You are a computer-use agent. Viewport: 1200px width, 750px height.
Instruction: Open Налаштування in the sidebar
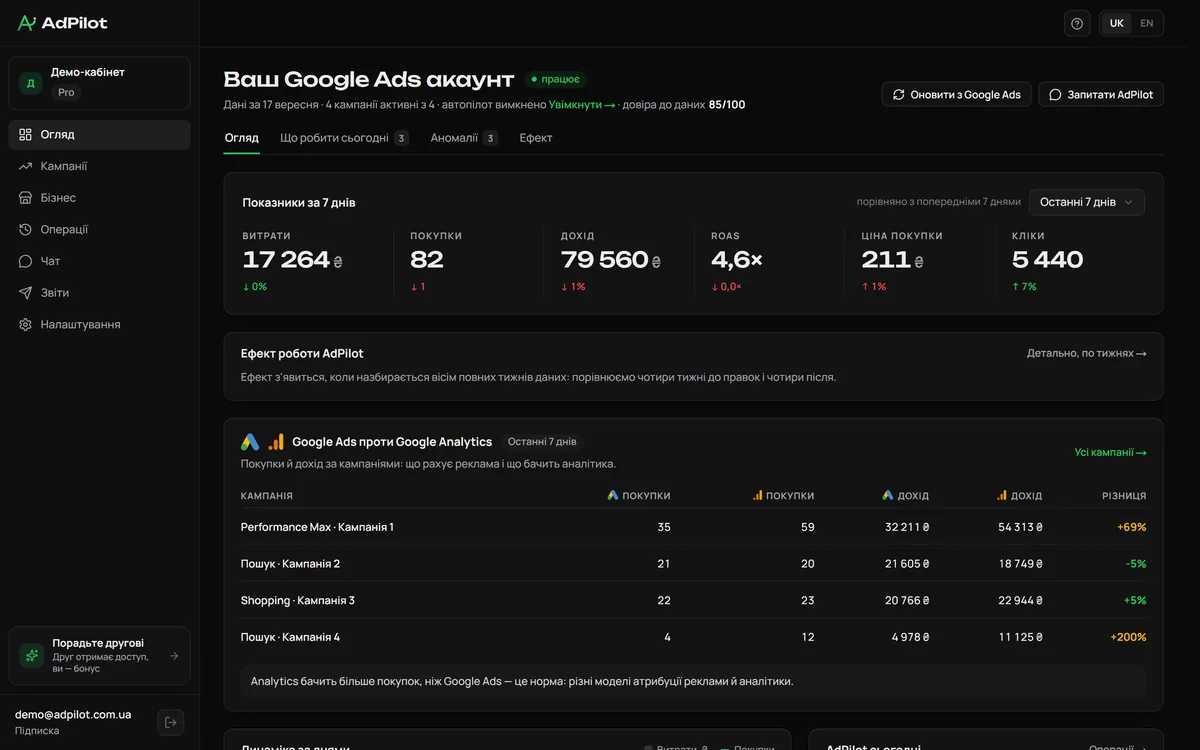[x=99, y=324]
